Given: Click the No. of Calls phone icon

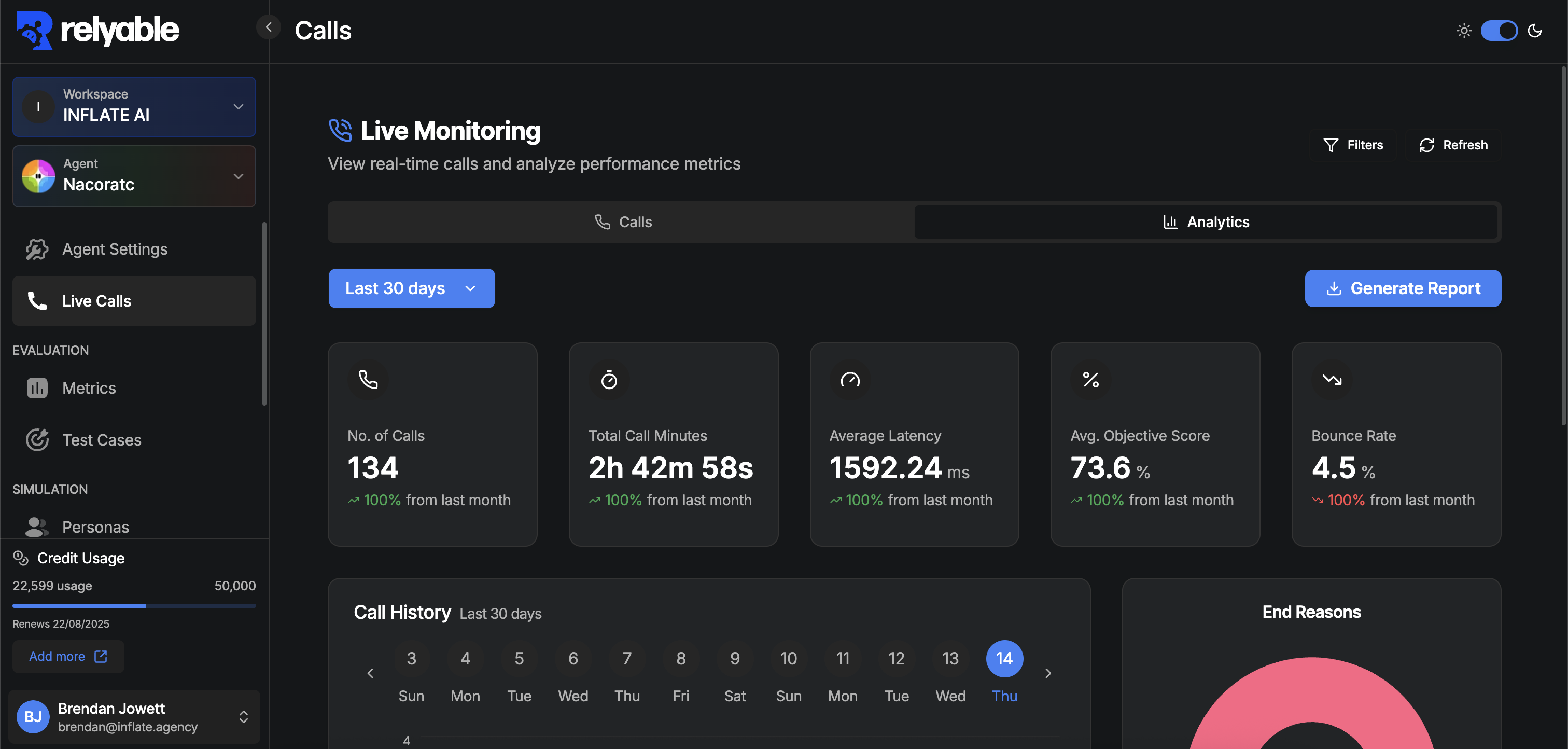Looking at the screenshot, I should point(368,379).
